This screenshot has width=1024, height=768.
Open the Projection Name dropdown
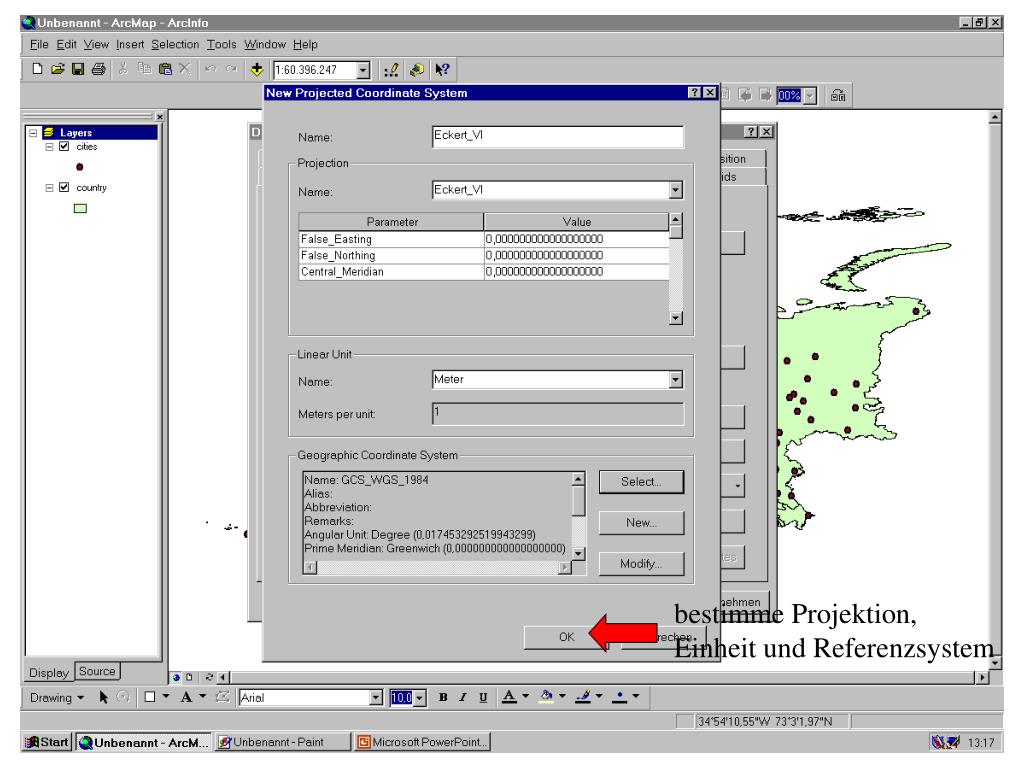(x=675, y=190)
